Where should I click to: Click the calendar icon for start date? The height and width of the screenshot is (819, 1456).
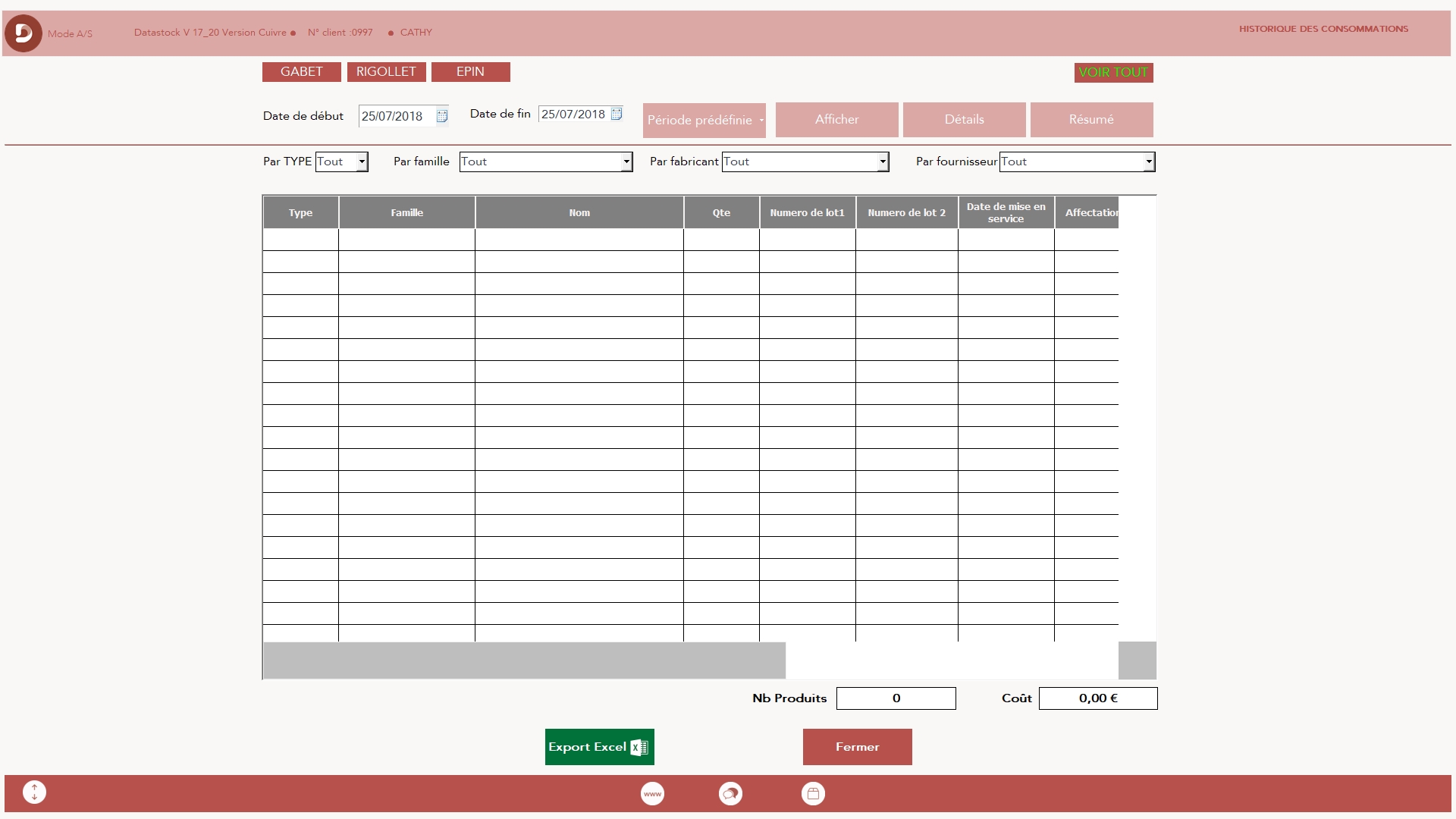point(440,116)
